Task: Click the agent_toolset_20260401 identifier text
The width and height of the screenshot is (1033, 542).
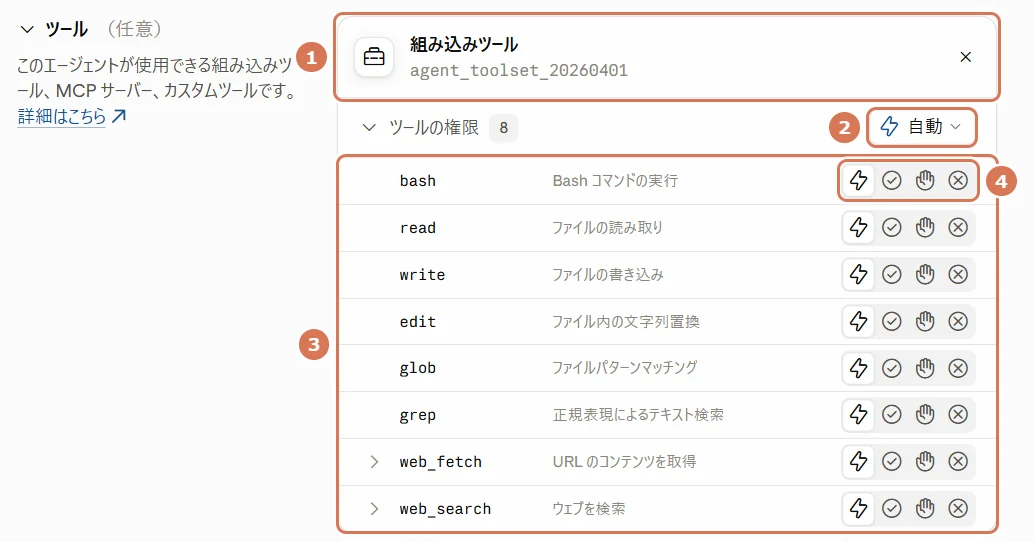Action: 519,70
